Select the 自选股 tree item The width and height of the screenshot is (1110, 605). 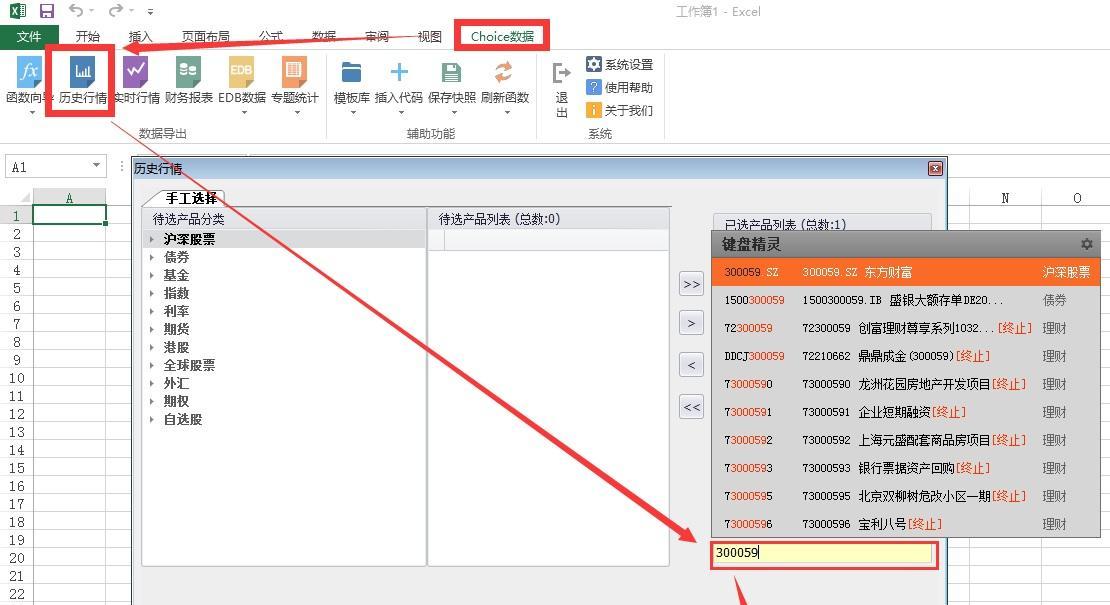183,420
